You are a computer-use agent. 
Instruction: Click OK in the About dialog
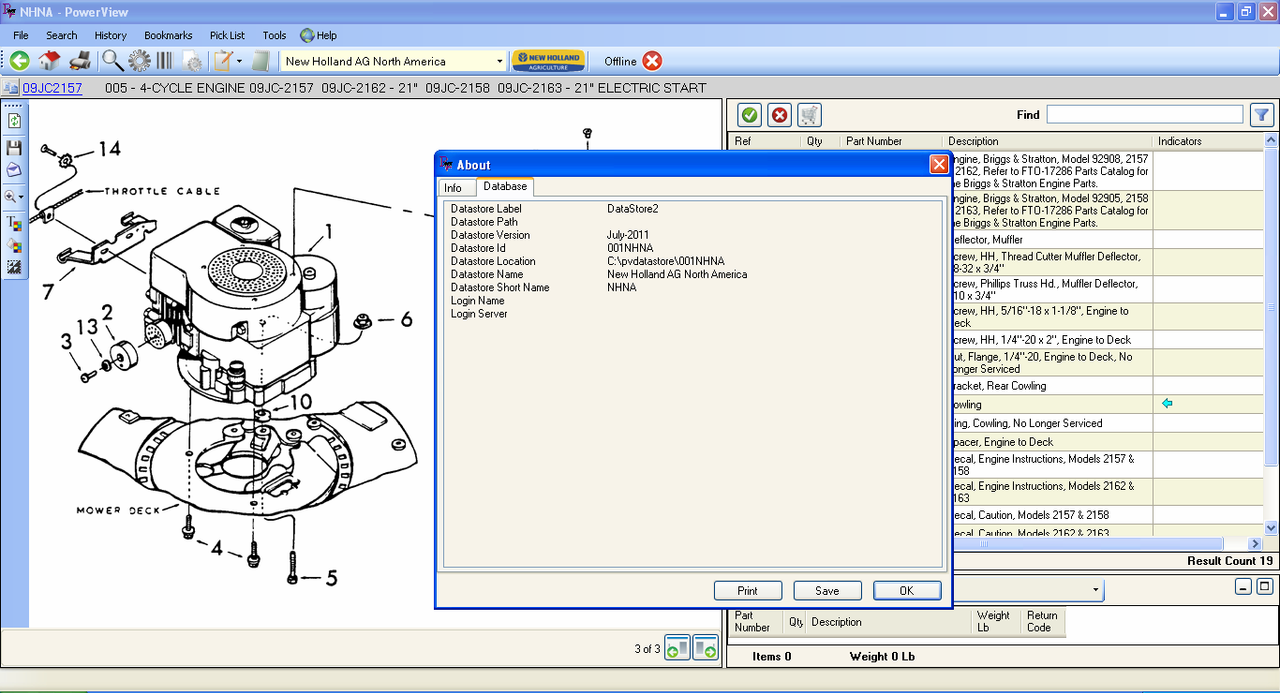click(907, 591)
